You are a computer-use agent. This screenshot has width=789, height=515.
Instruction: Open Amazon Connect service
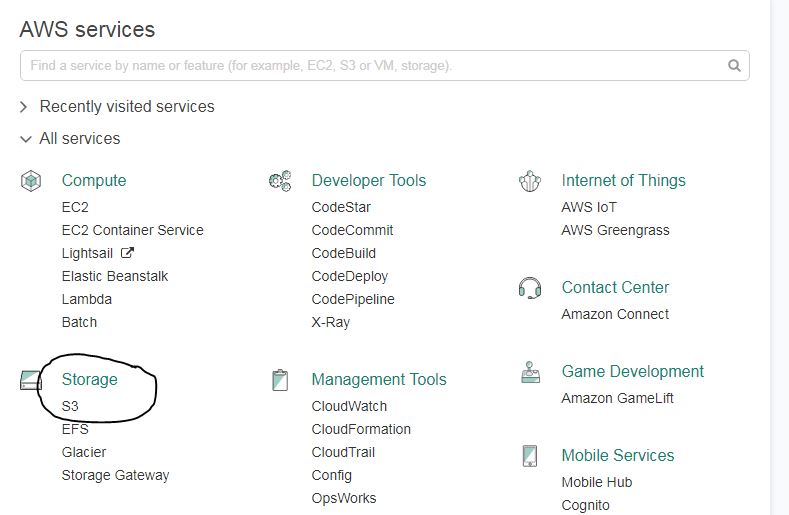coord(615,314)
